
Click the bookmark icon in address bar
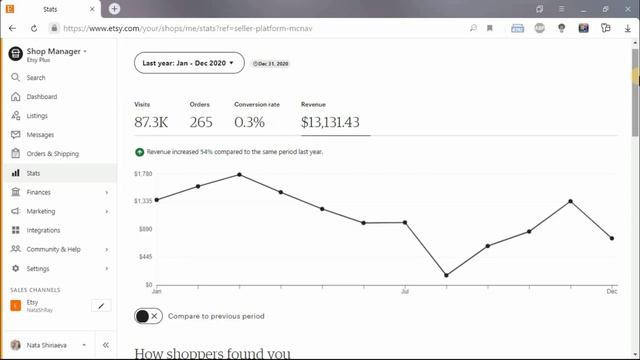[490, 28]
